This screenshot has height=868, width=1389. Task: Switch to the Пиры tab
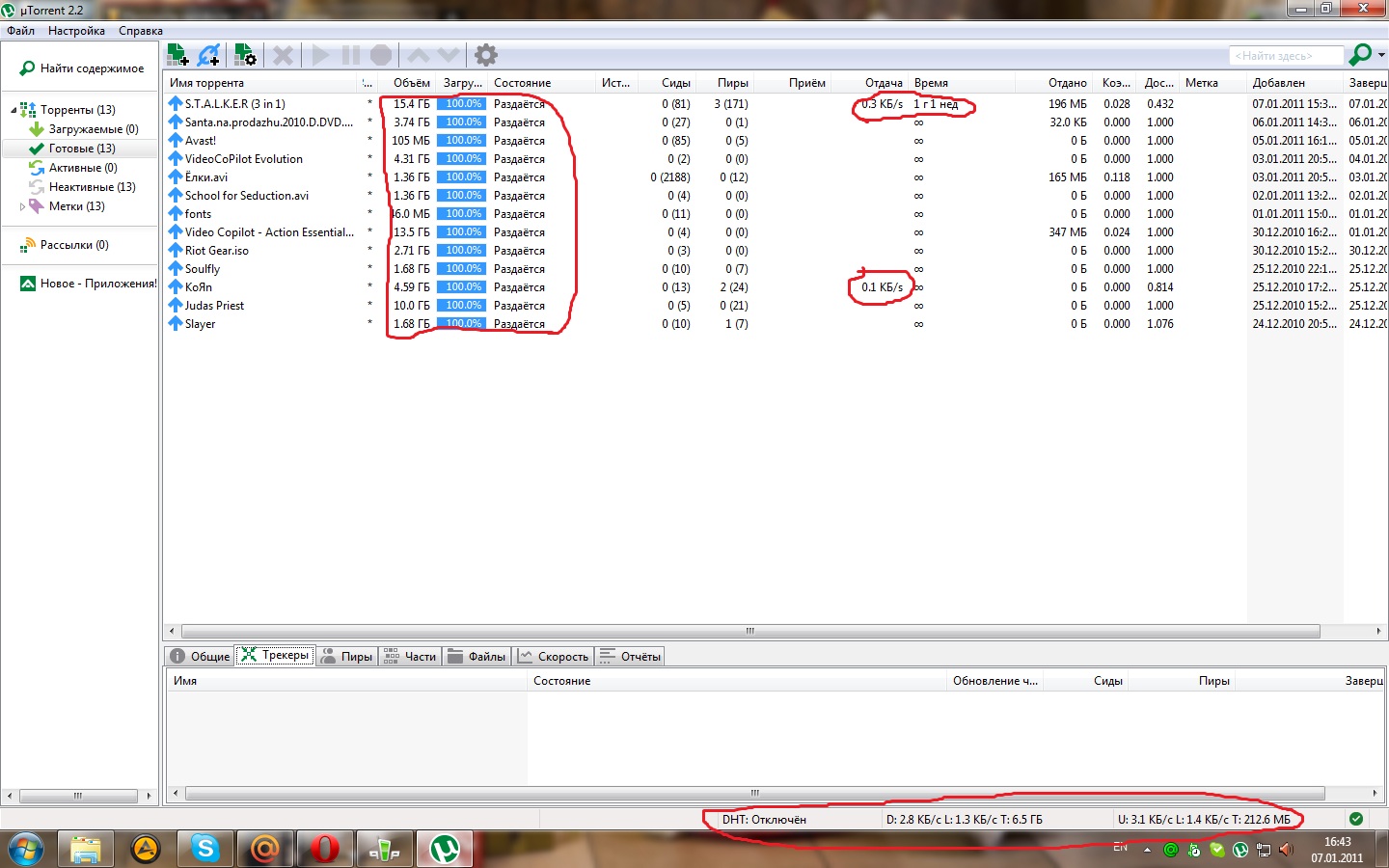tap(347, 657)
